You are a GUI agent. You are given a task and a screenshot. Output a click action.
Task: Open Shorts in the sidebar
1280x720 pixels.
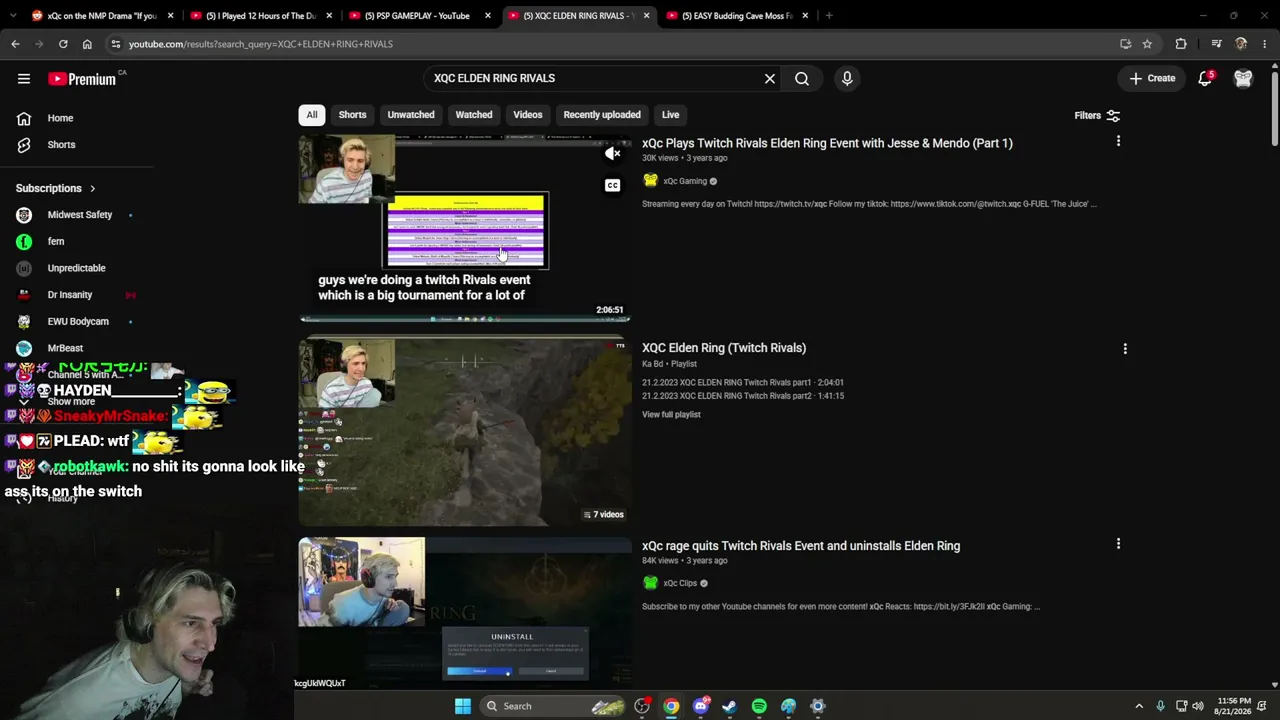pyautogui.click(x=61, y=145)
